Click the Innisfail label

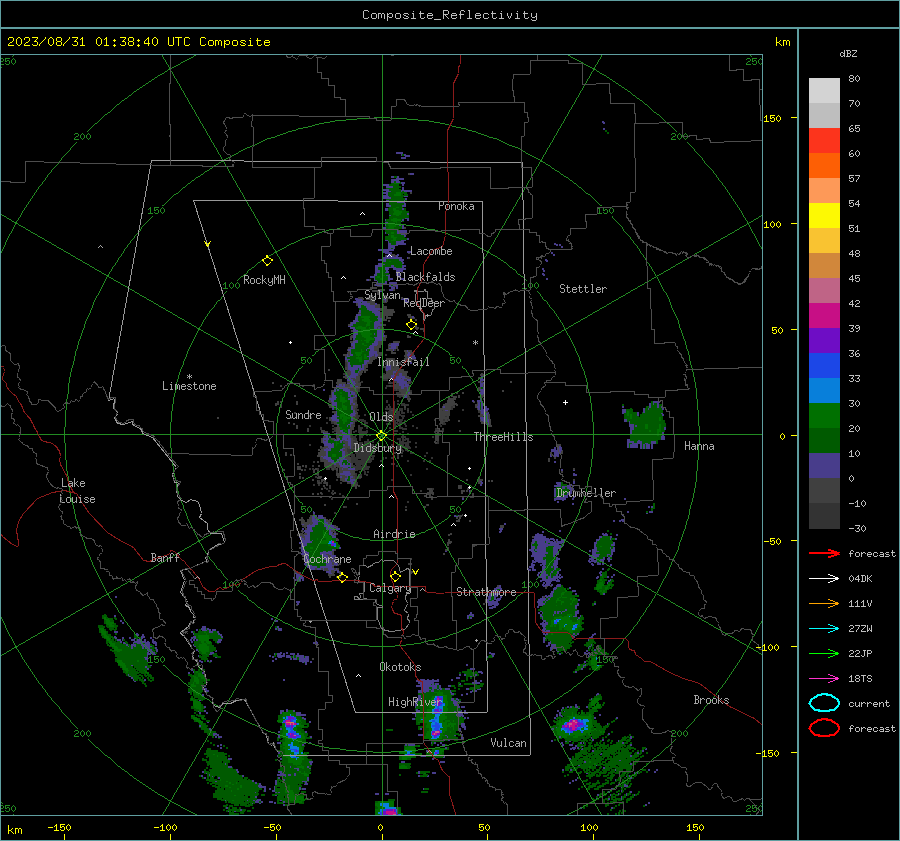[403, 362]
